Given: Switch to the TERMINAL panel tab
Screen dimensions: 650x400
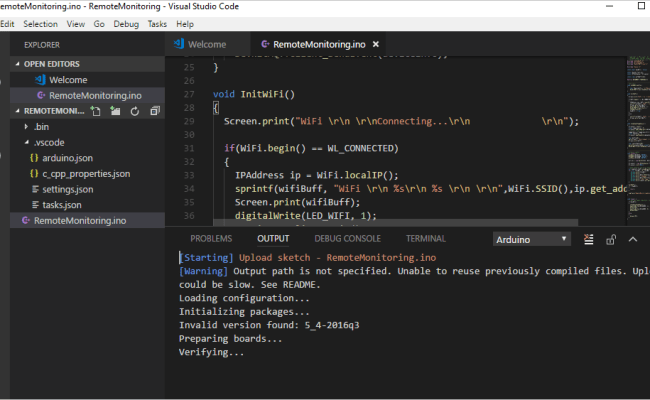Looking at the screenshot, I should [x=426, y=239].
